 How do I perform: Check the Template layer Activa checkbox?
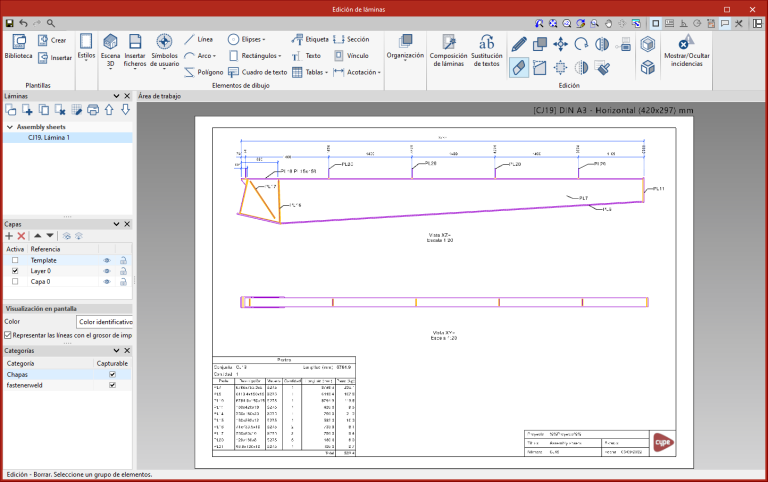pos(15,260)
